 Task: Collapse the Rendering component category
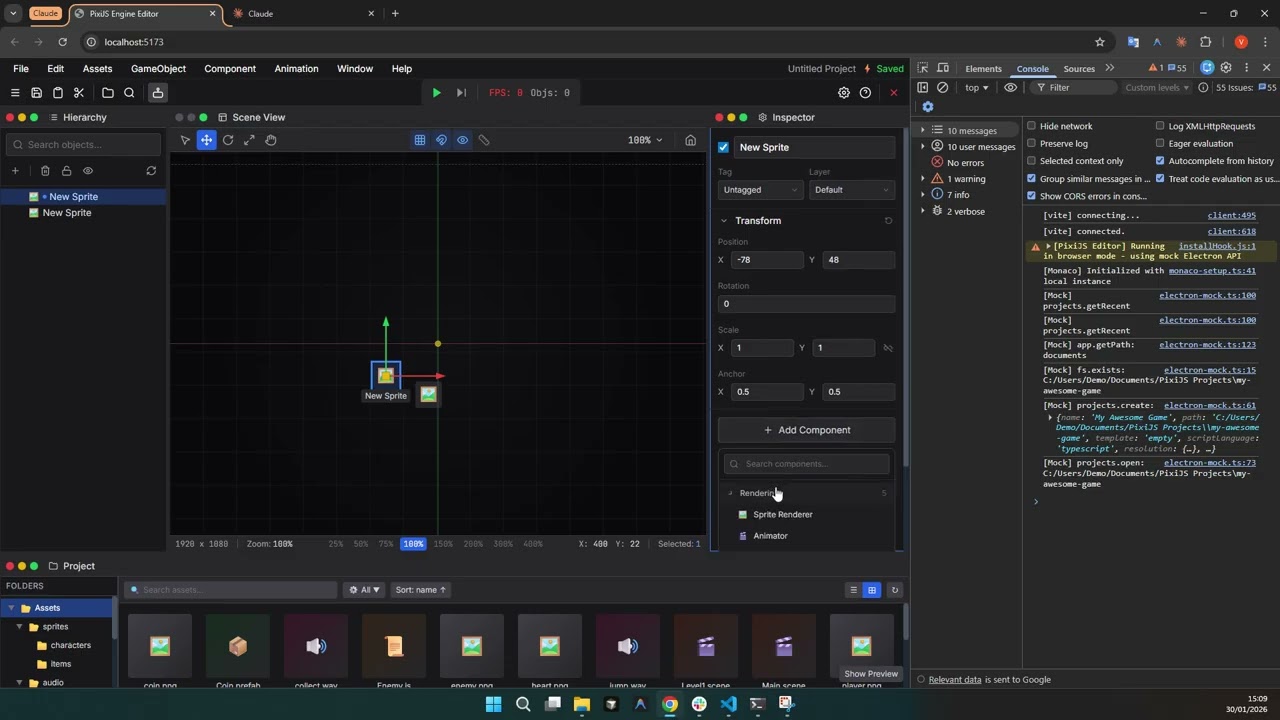coord(807,493)
